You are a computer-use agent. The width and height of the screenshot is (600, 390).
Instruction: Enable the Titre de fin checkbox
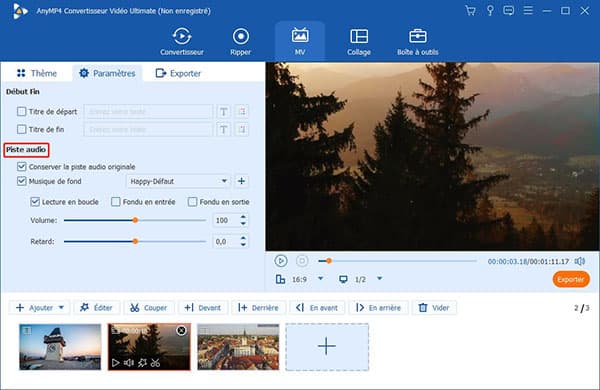21,129
